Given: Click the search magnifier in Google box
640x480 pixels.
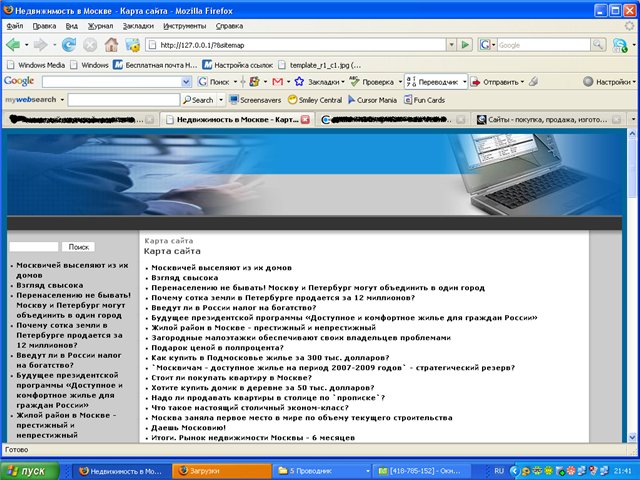Looking at the screenshot, I should [x=598, y=44].
